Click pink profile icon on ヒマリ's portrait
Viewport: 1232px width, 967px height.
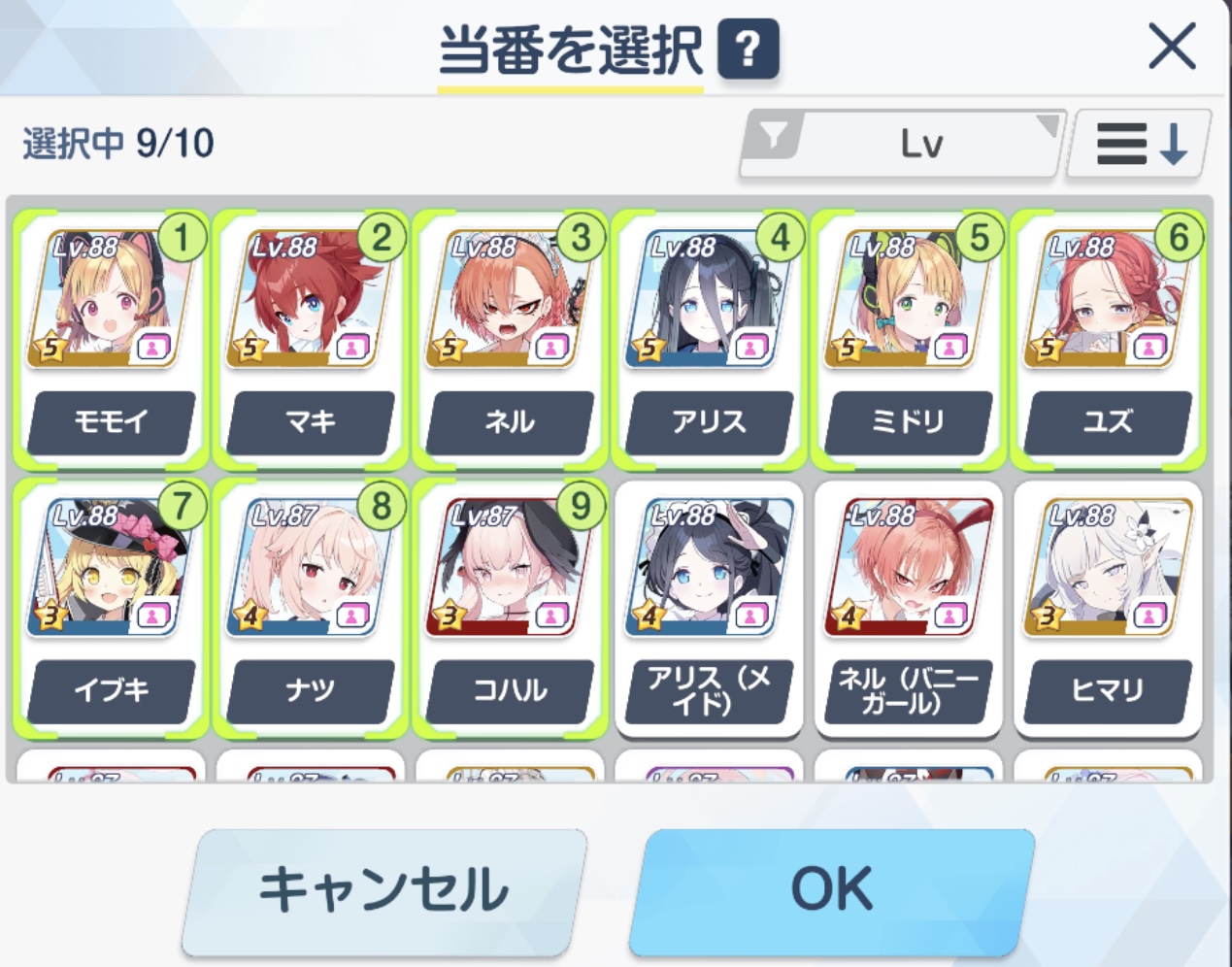(1149, 615)
